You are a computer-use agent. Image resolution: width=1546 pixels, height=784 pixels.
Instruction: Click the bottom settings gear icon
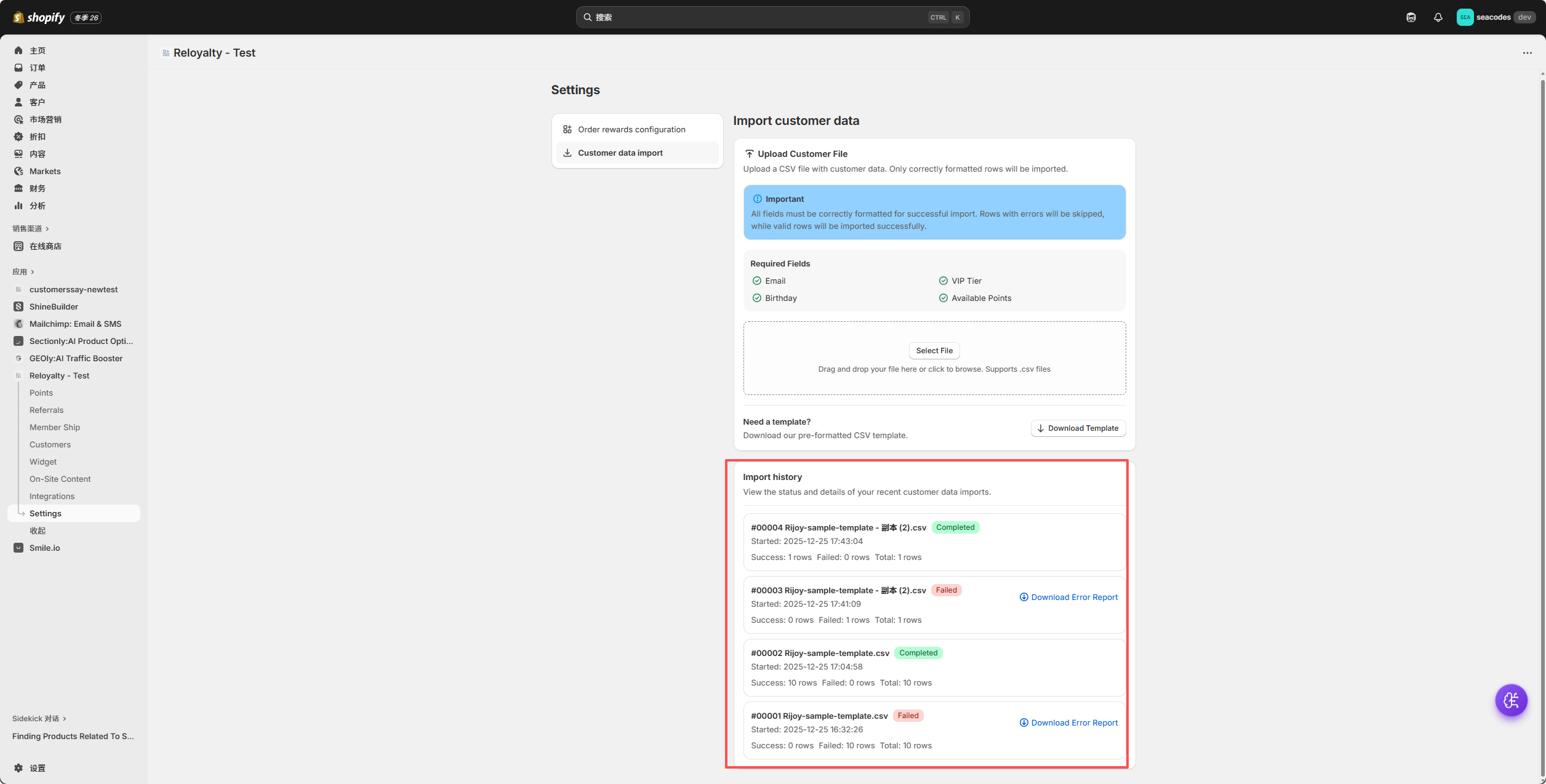(18, 768)
